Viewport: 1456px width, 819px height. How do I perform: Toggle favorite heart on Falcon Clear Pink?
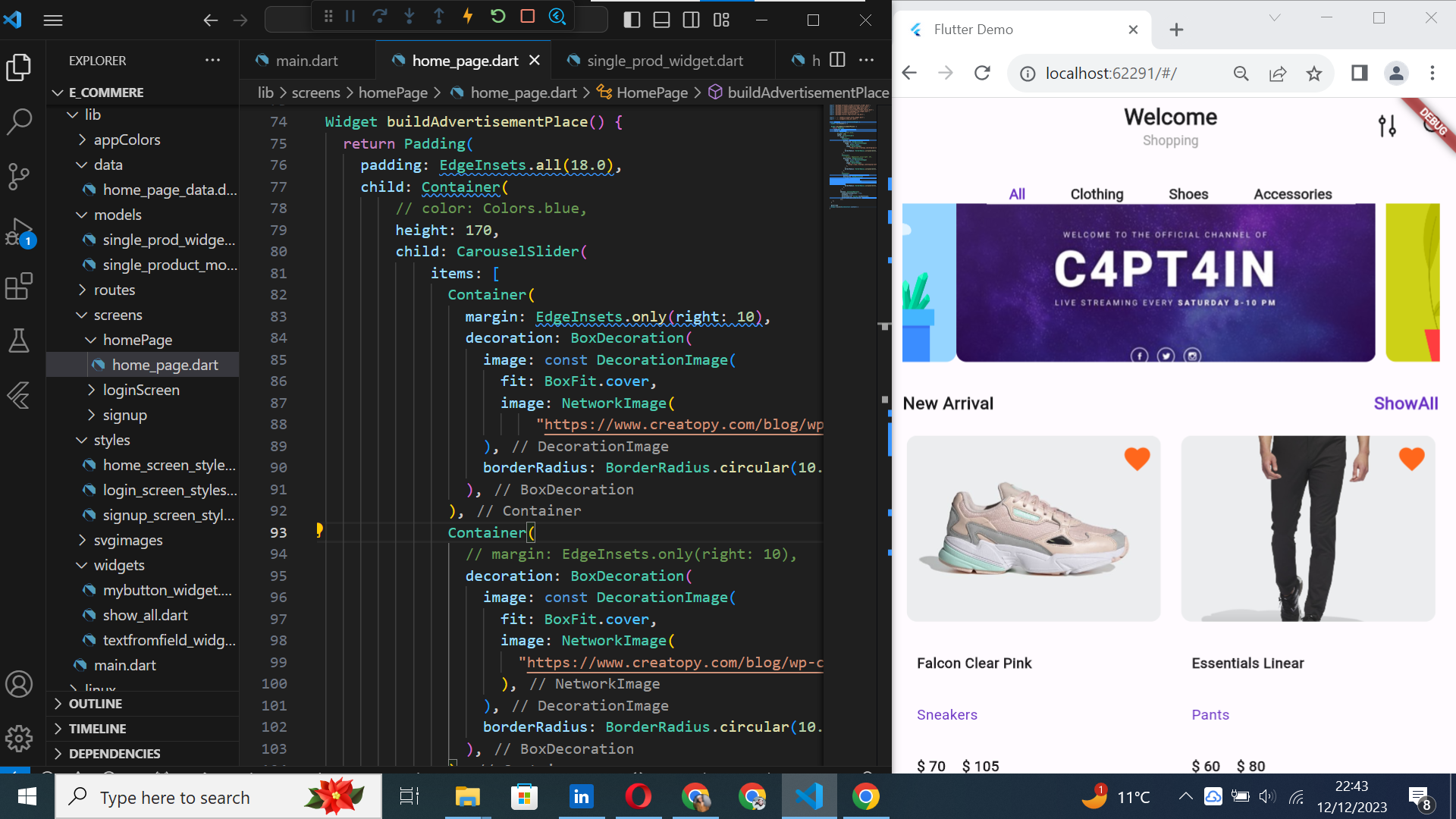coord(1137,459)
